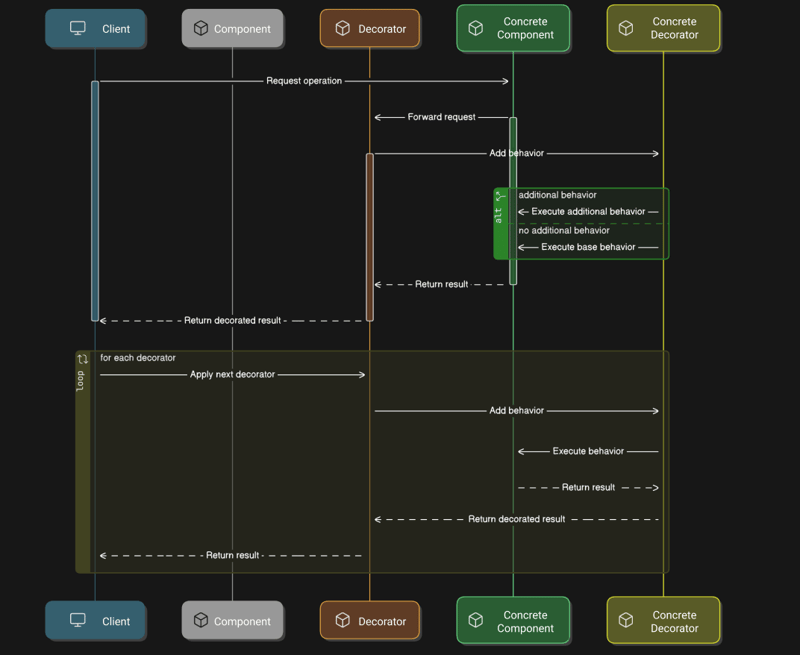
Task: Click the blue Client activation bar
Action: pyautogui.click(x=95, y=200)
